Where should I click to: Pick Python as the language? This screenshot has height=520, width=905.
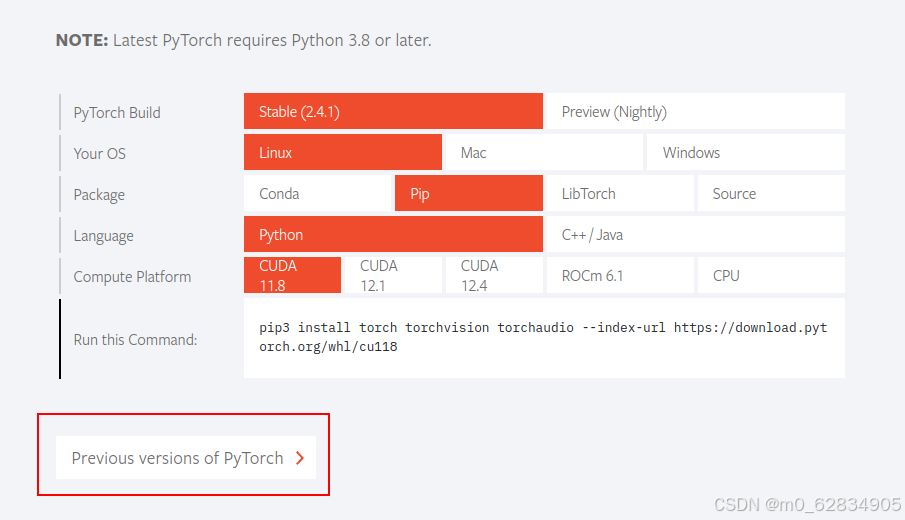coord(393,234)
